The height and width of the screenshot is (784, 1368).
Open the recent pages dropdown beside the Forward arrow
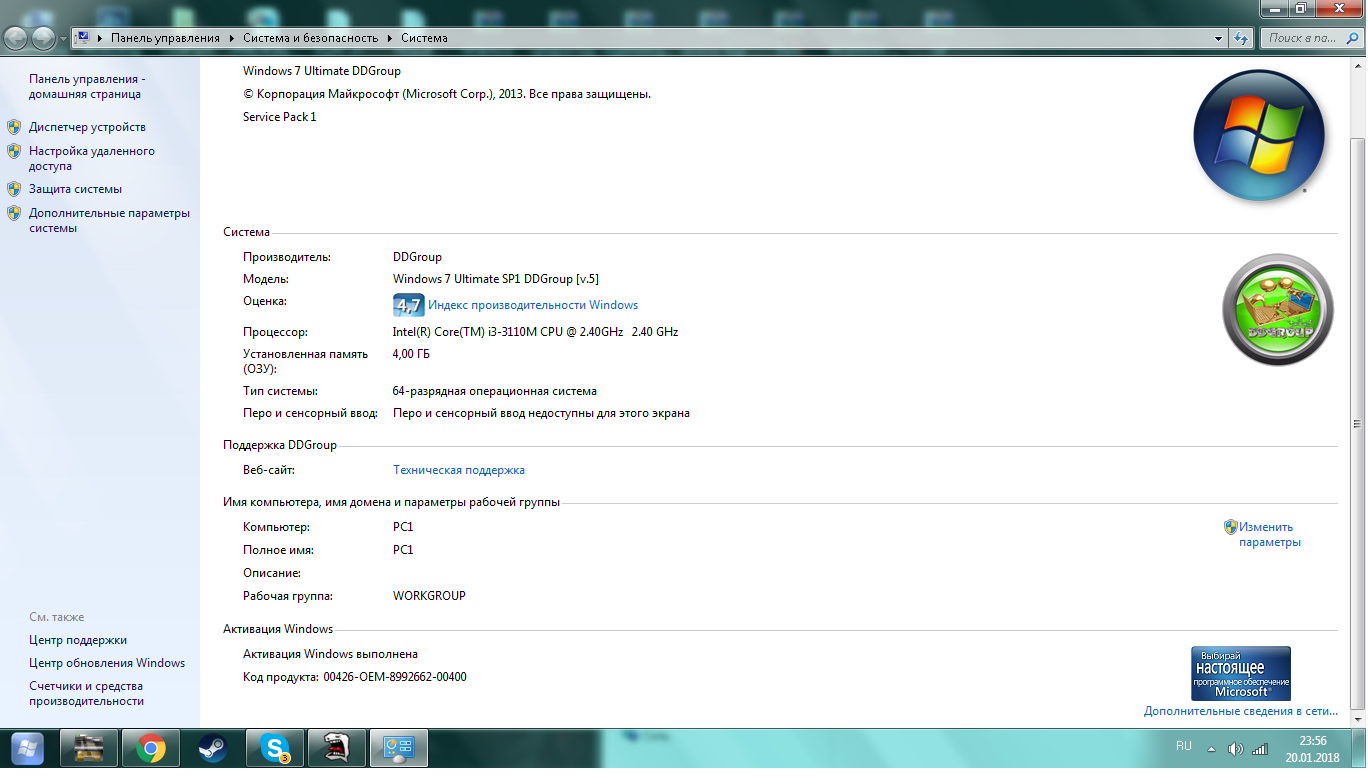click(64, 39)
